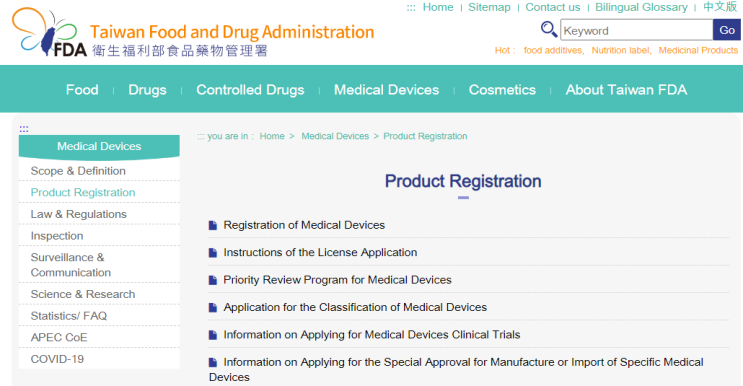Switch to the 中文版 Chinese version
Viewport: 743px width, 386px height.
(720, 7)
